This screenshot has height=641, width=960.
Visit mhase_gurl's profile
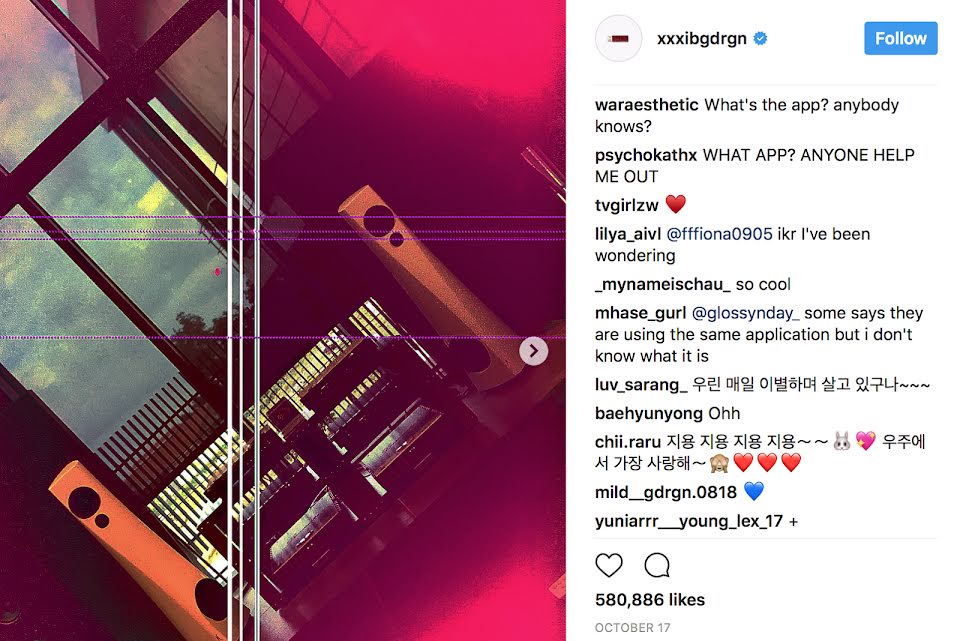[x=640, y=313]
